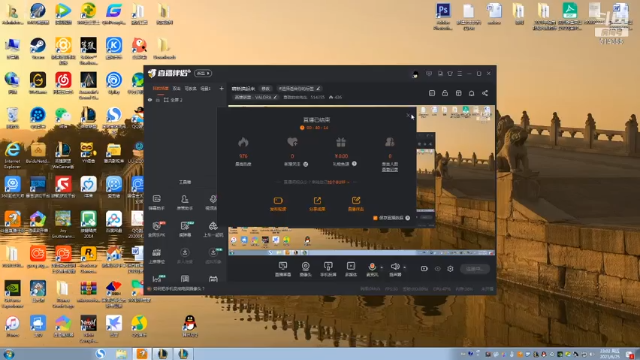
Task: Click the taskbar clock
Action: pos(610,354)
